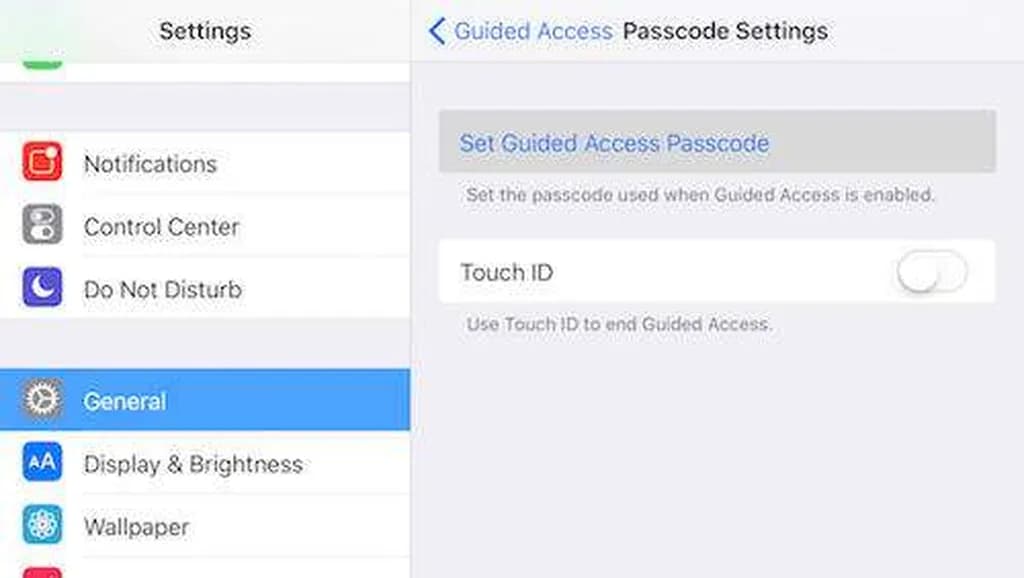Open the Control Center label in sidebar
1024x578 pixels.
click(x=161, y=227)
